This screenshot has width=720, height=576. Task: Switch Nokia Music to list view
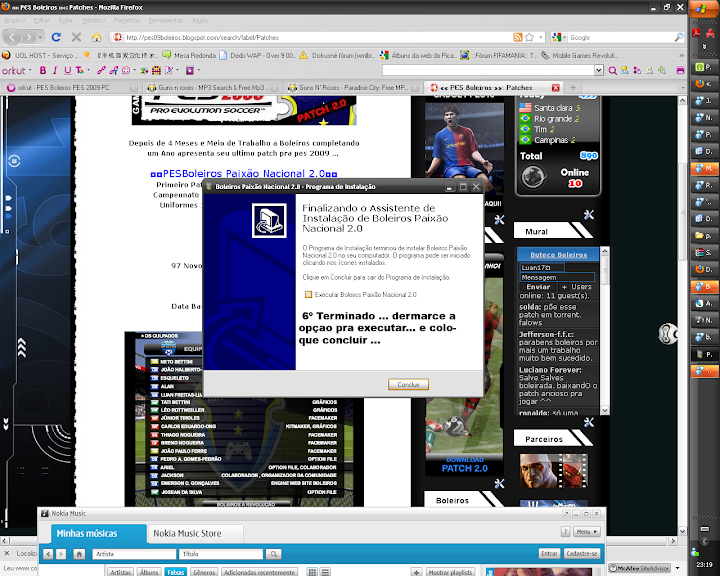[325, 572]
